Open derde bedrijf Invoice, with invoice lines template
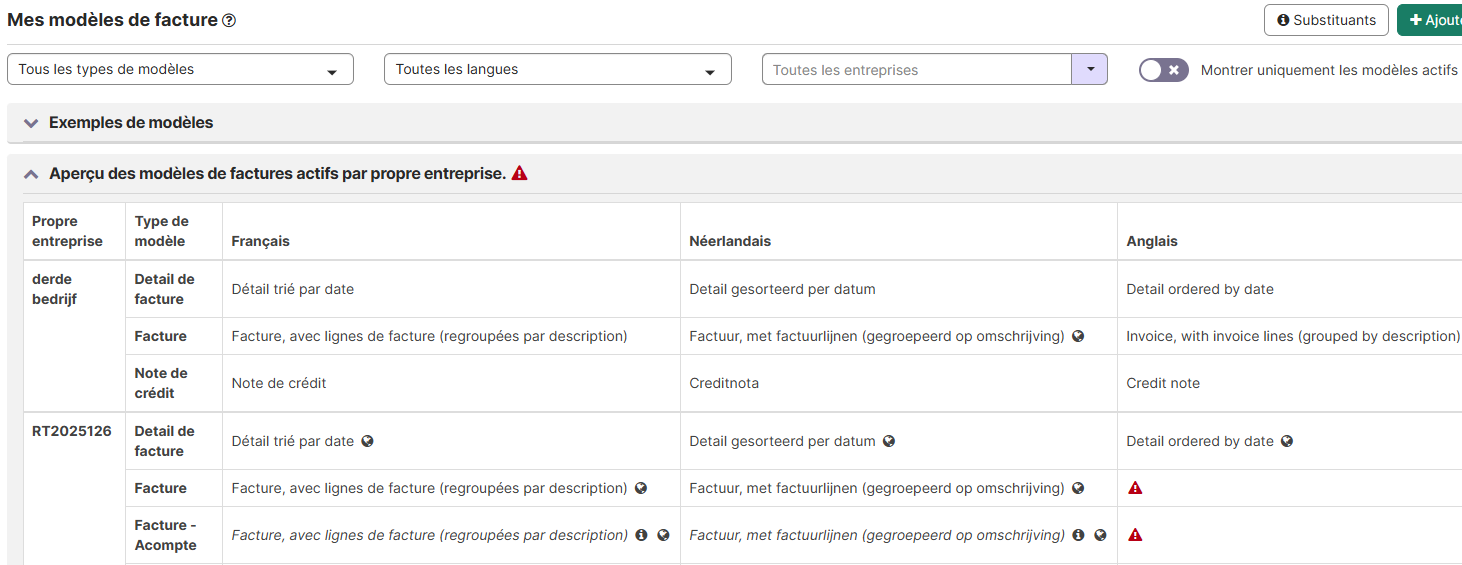 [x=1293, y=336]
